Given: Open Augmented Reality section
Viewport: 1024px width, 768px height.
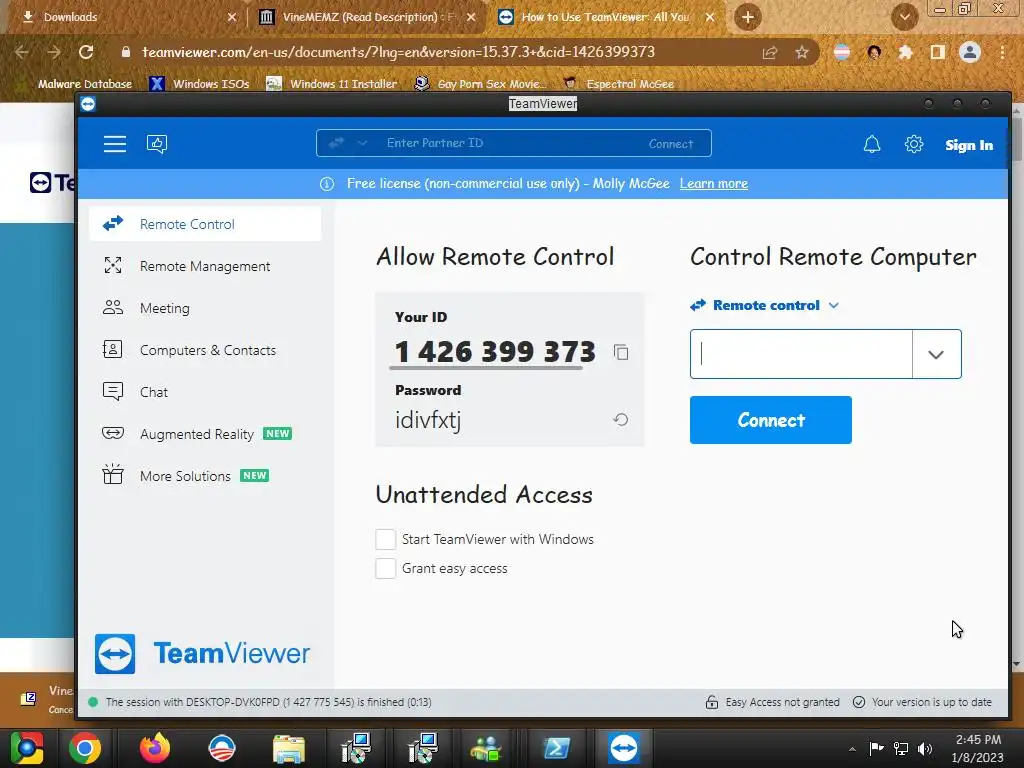Looking at the screenshot, I should coord(205,434).
